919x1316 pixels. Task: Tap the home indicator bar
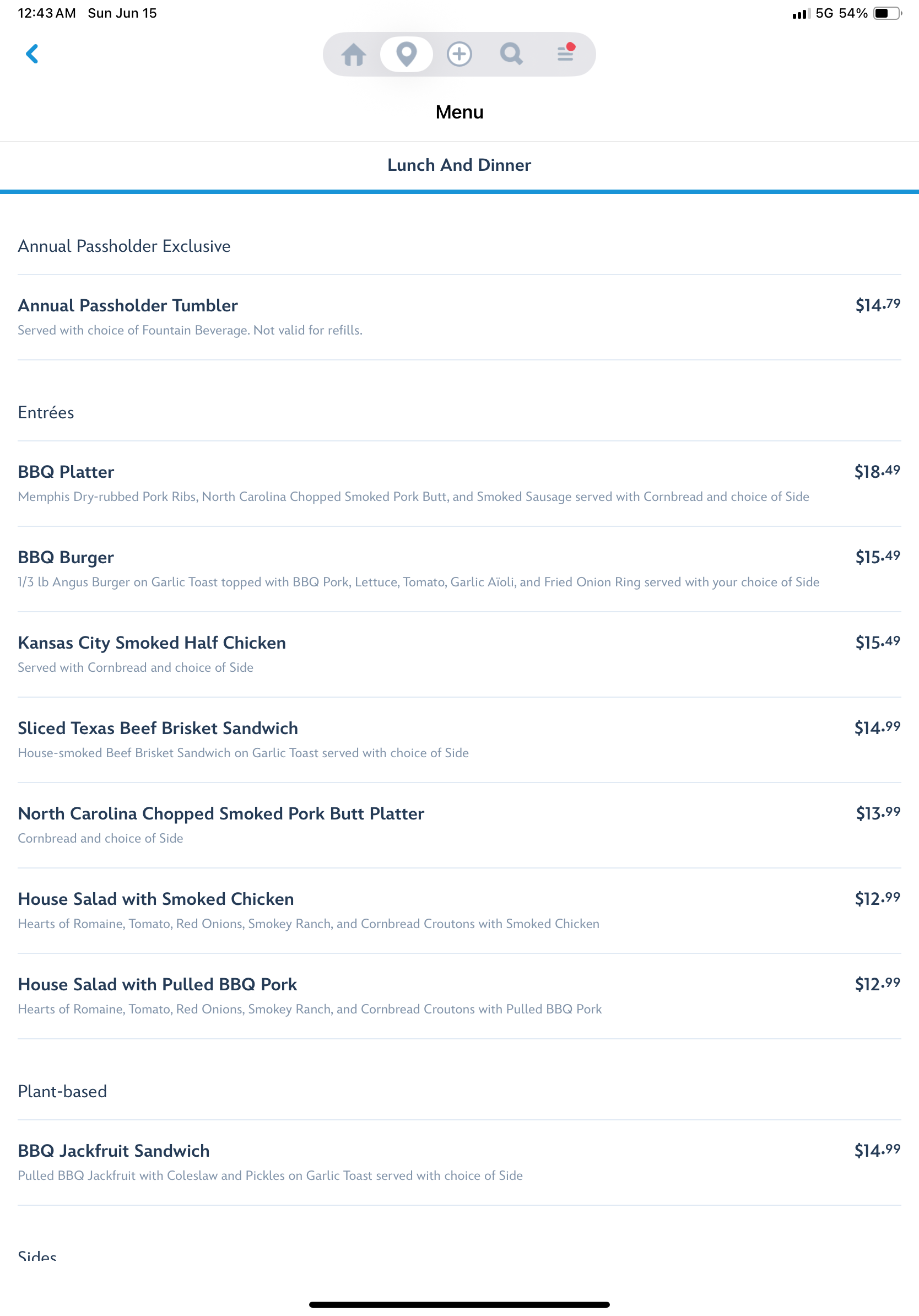pyautogui.click(x=459, y=1304)
